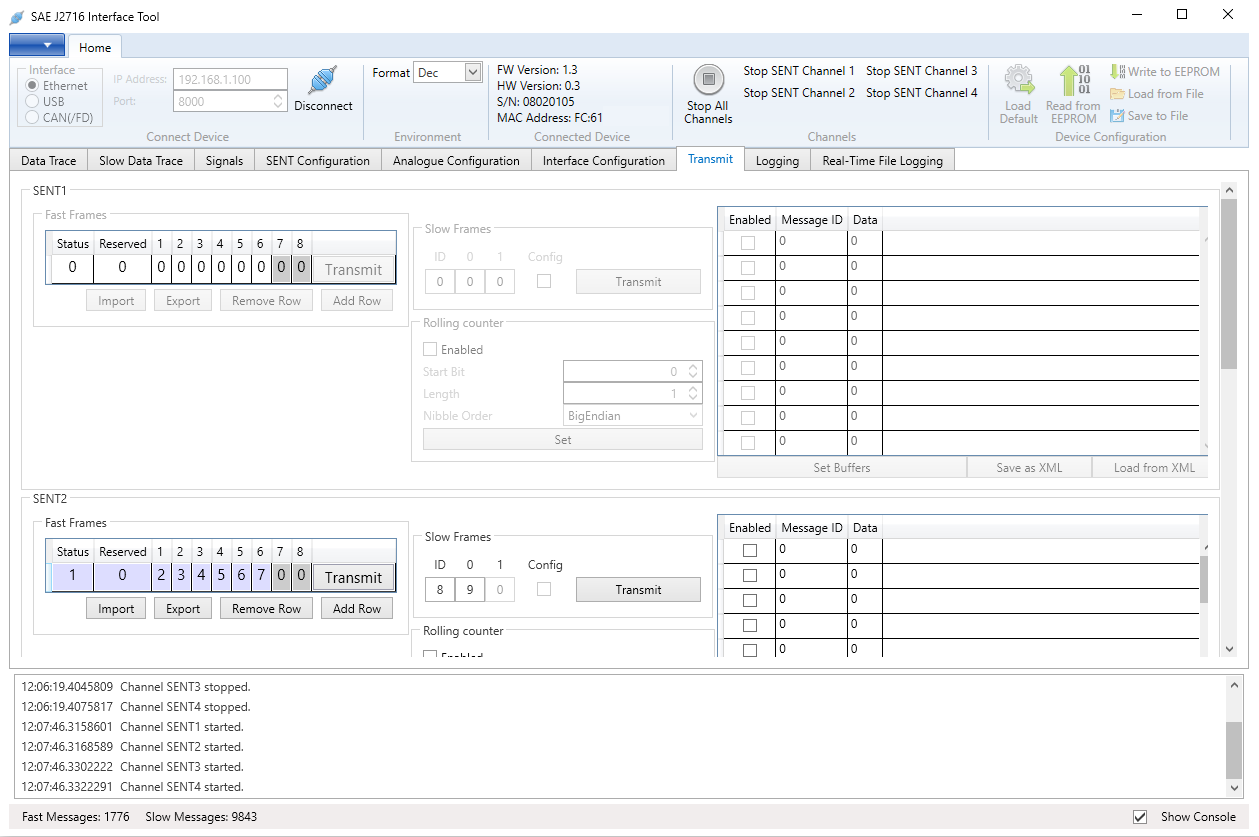The width and height of the screenshot is (1259, 837).
Task: Expand the Nibble Order BigEndian combo box
Action: tap(632, 416)
